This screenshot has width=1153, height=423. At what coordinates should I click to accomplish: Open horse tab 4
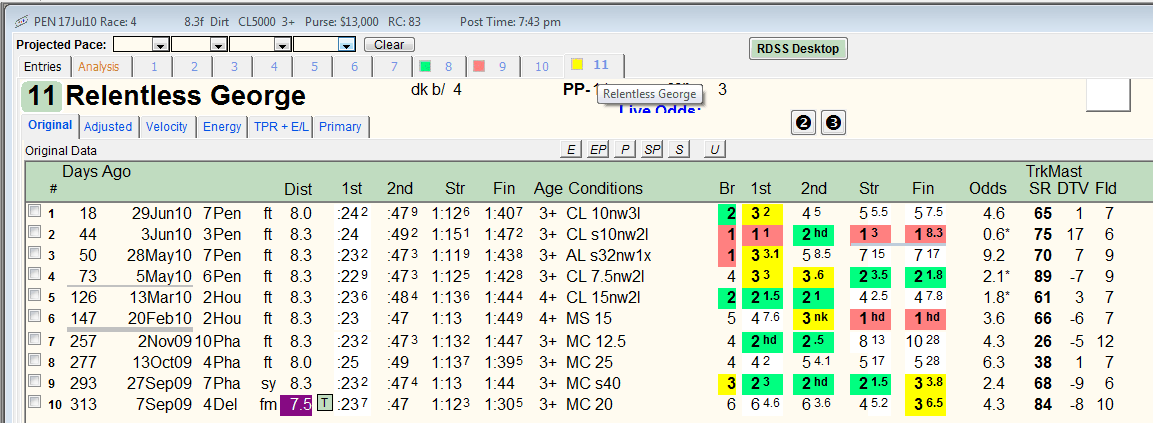click(x=274, y=66)
